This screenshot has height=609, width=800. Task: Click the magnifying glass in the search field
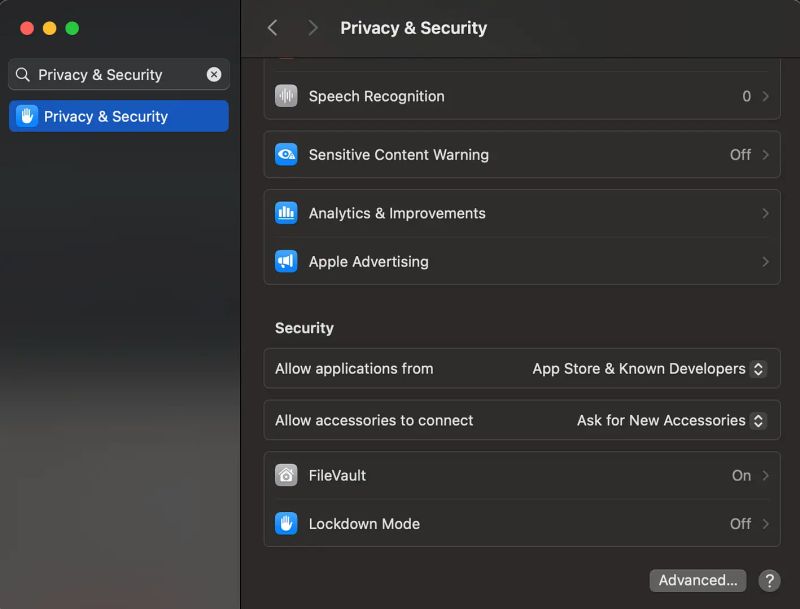pyautogui.click(x=22, y=74)
